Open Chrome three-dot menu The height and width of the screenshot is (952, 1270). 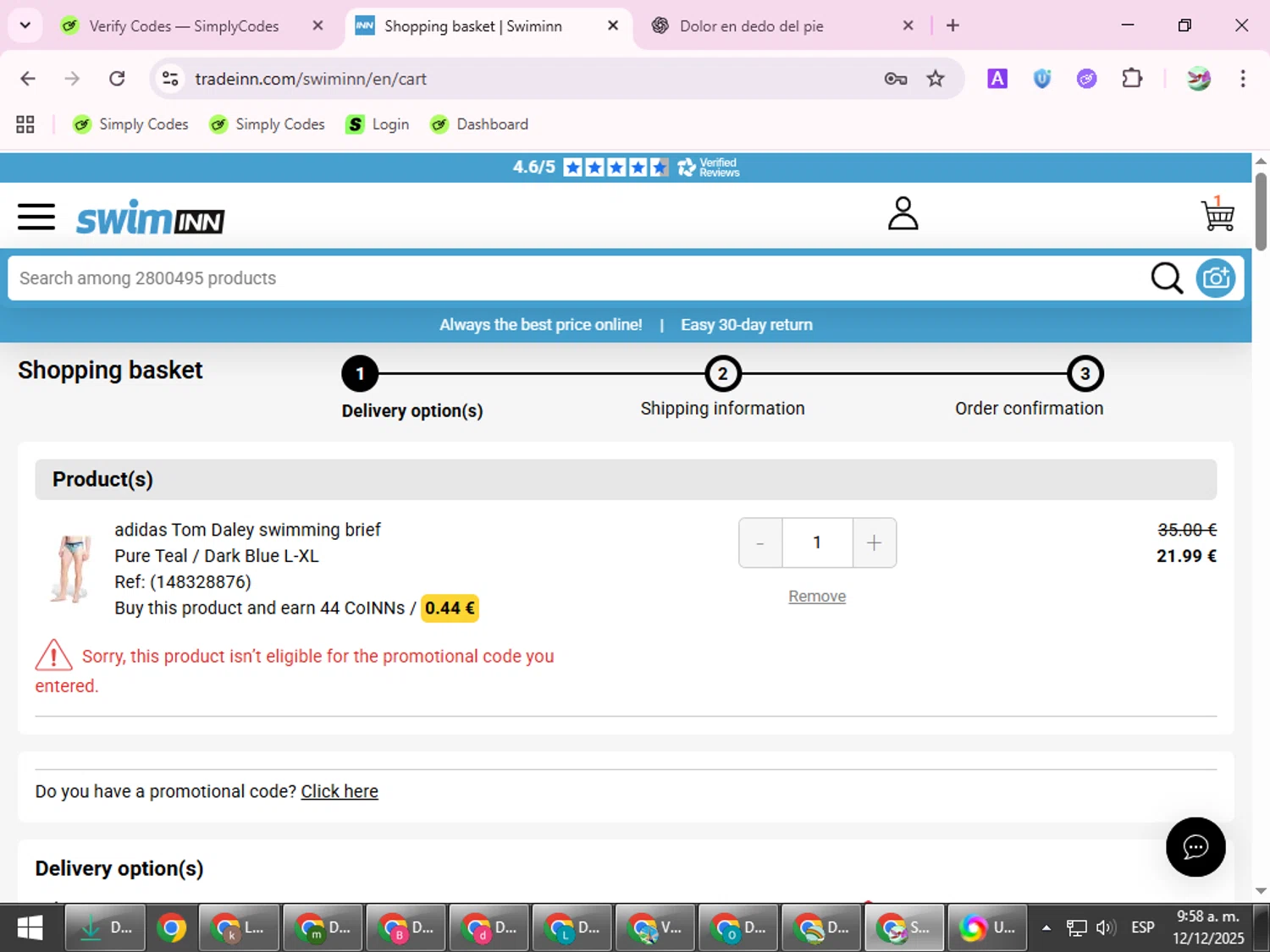[x=1242, y=79]
